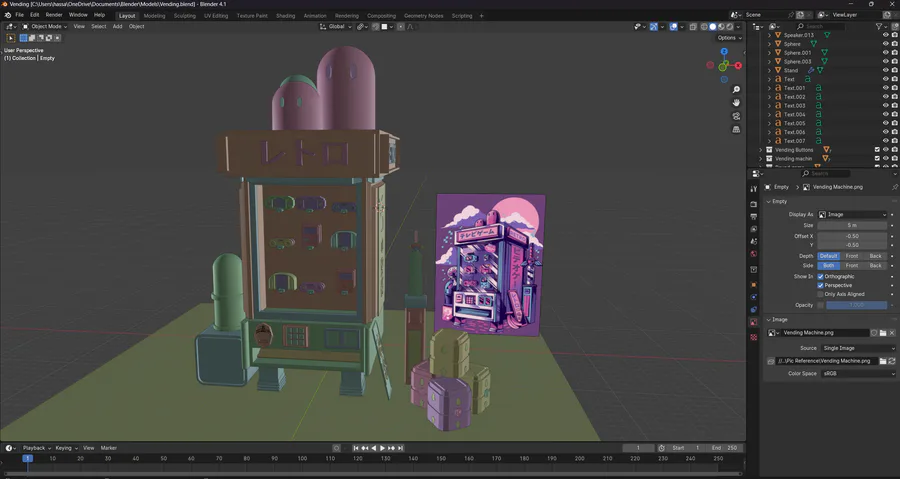Switch to Geometry Nodes workspace
The width and height of the screenshot is (900, 479).
[424, 16]
